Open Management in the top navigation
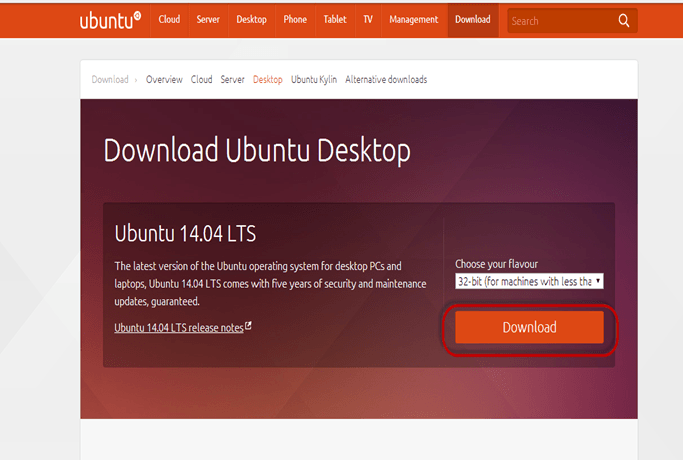683x460 pixels. click(413, 20)
